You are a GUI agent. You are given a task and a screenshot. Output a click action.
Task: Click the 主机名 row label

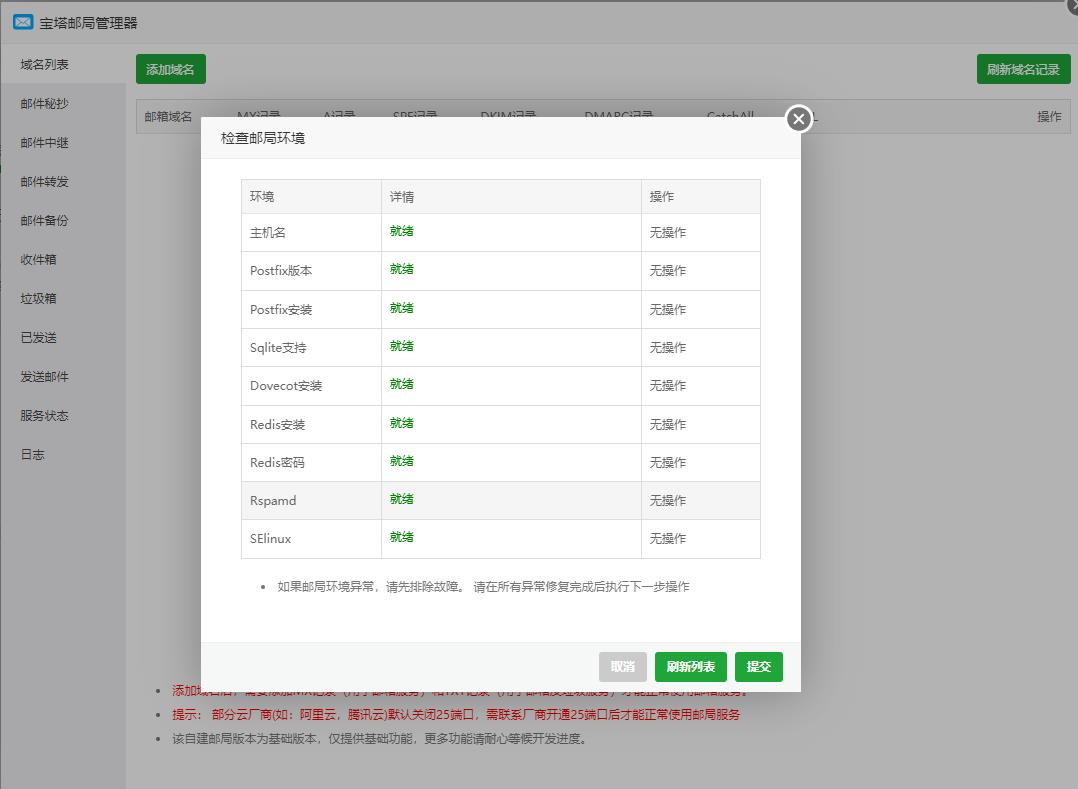tap(267, 233)
